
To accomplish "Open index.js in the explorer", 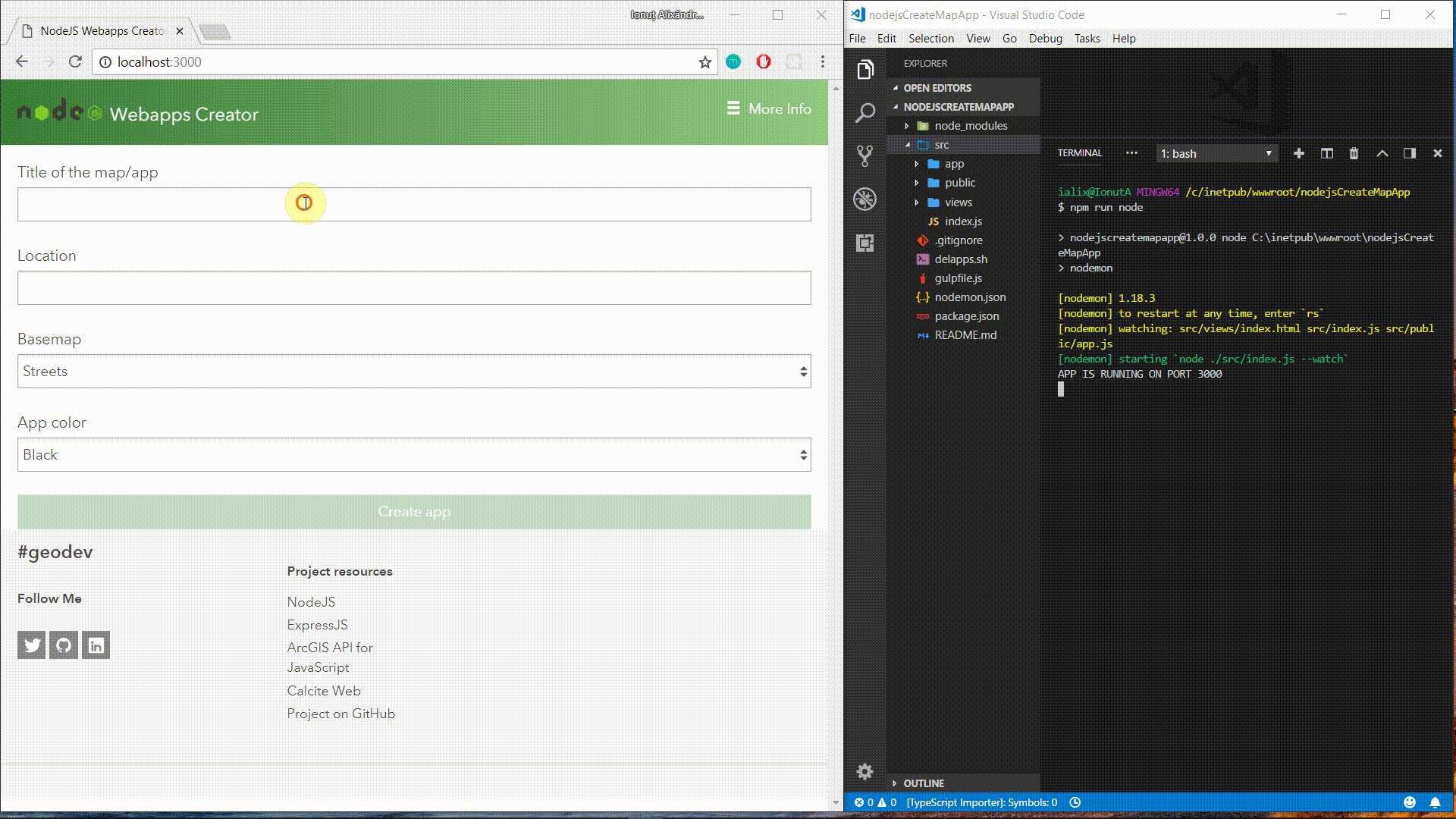I will pyautogui.click(x=963, y=221).
